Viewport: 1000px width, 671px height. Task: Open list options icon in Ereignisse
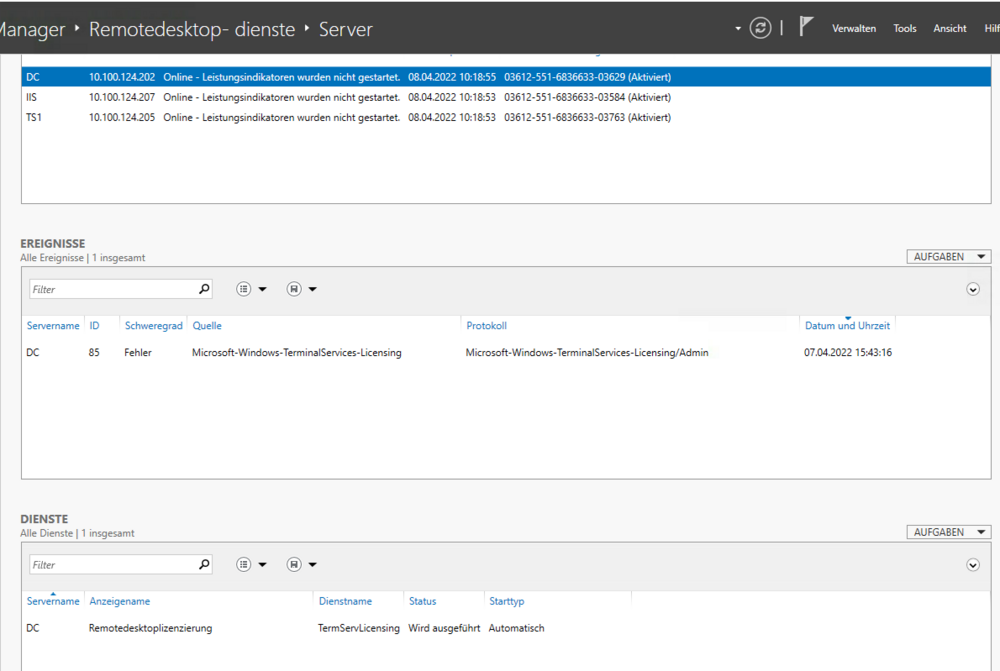244,289
